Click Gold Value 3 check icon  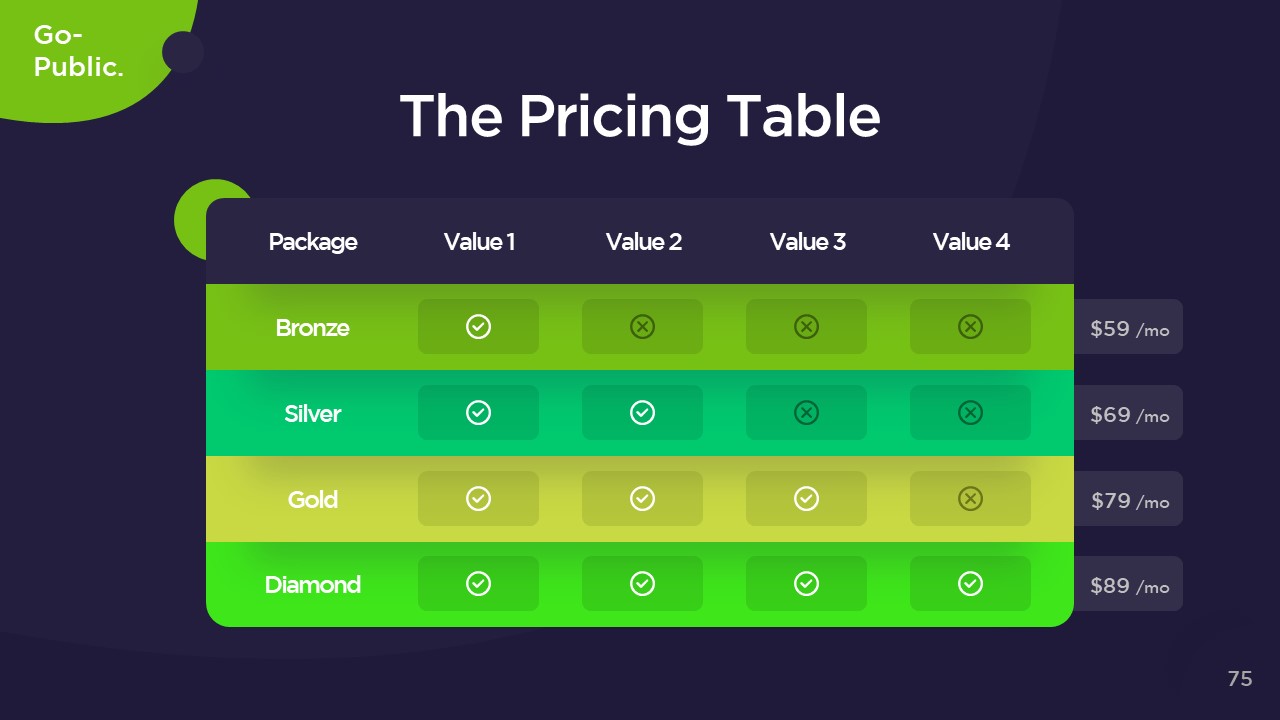click(806, 499)
